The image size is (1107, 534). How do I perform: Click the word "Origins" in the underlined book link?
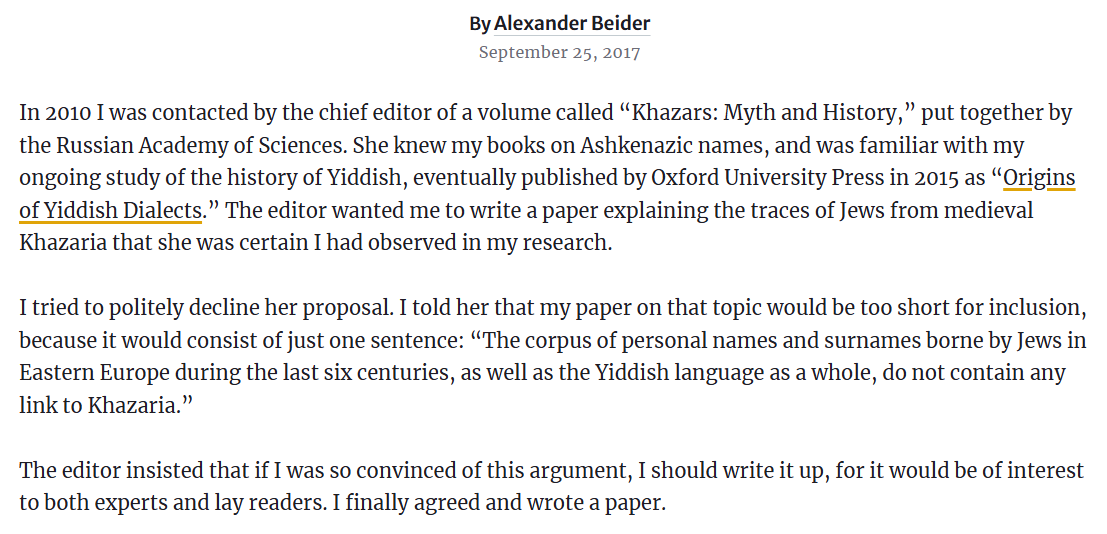coord(1039,179)
